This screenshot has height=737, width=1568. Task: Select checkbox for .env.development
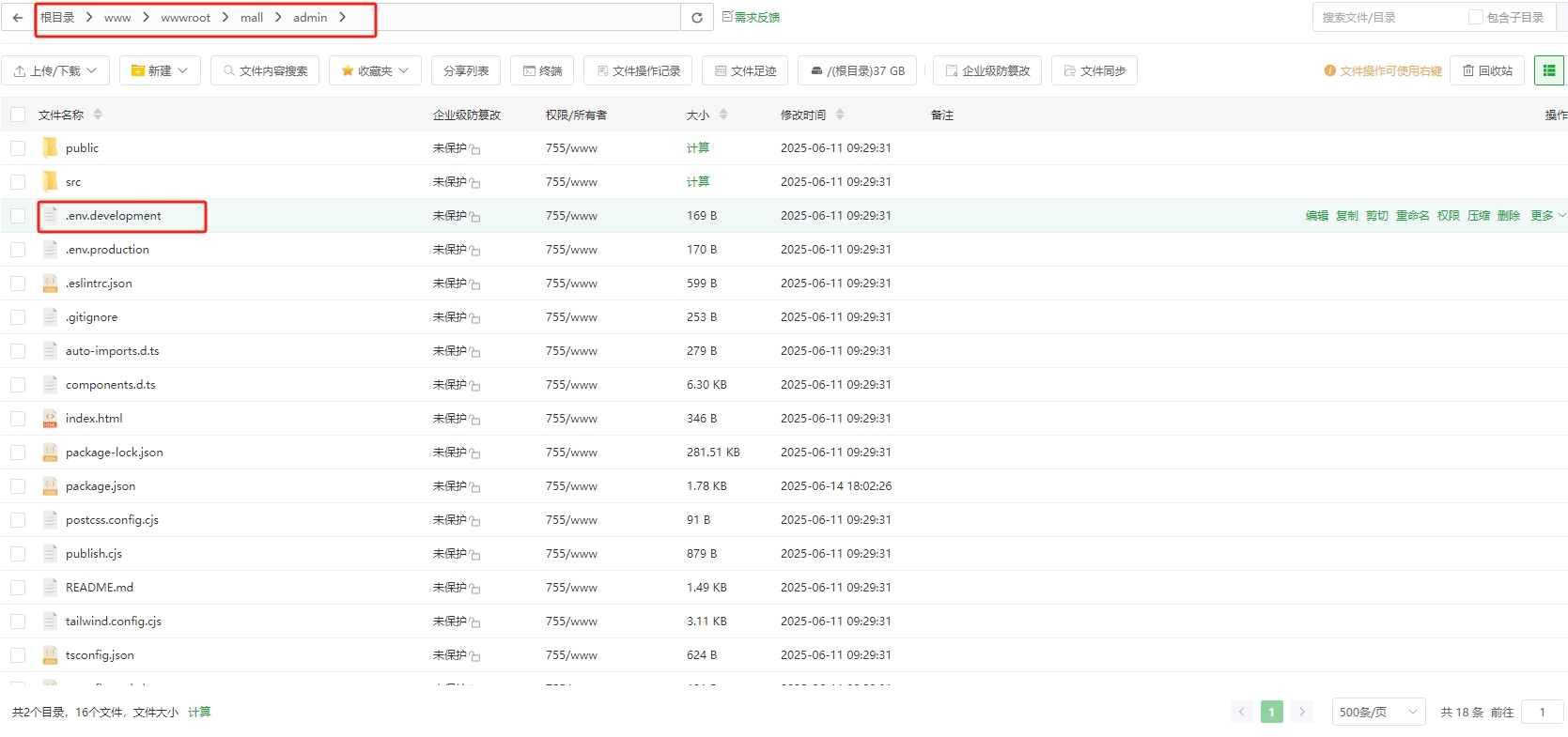pyautogui.click(x=18, y=216)
